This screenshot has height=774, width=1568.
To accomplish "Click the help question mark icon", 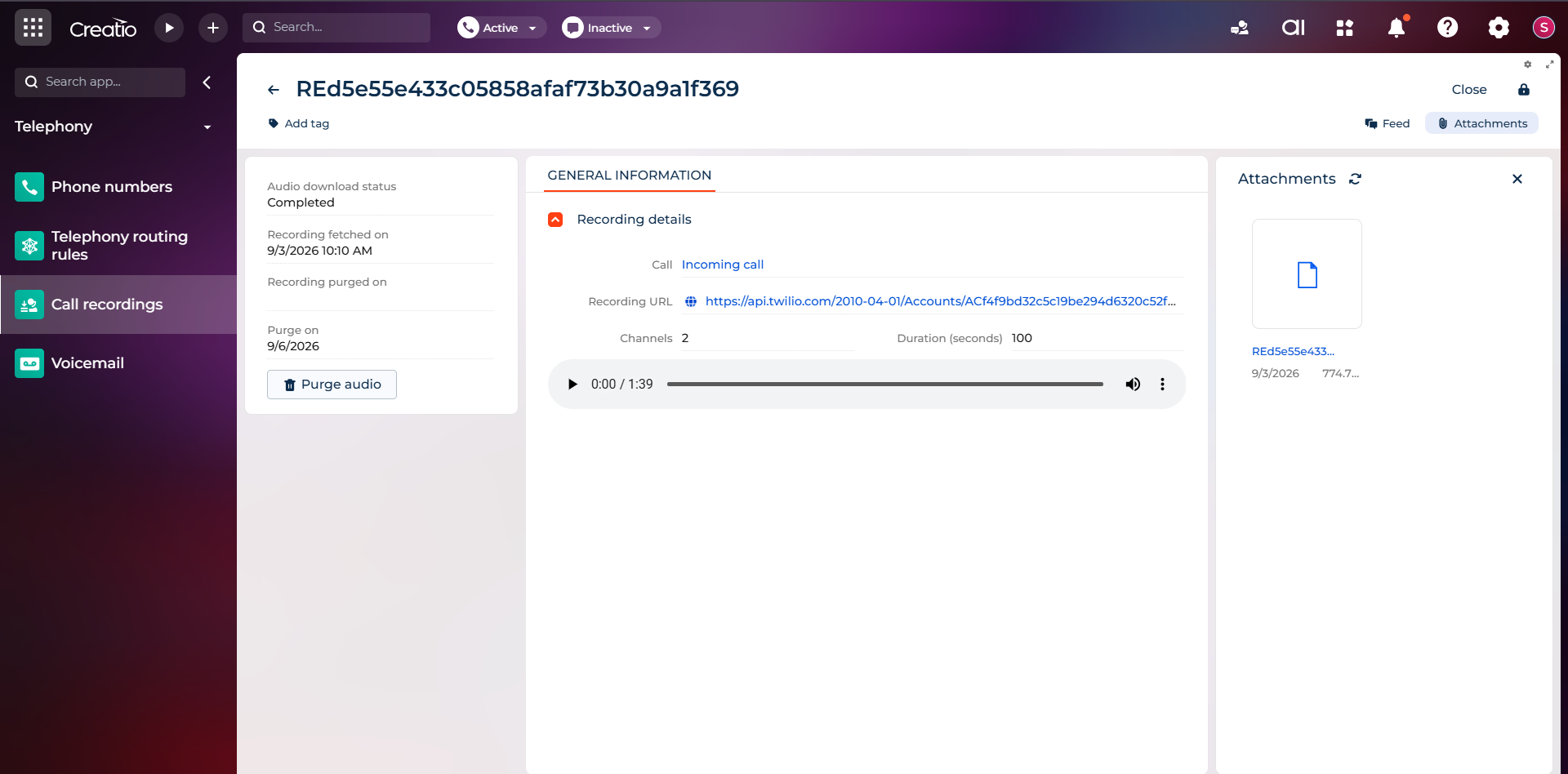I will click(1447, 28).
